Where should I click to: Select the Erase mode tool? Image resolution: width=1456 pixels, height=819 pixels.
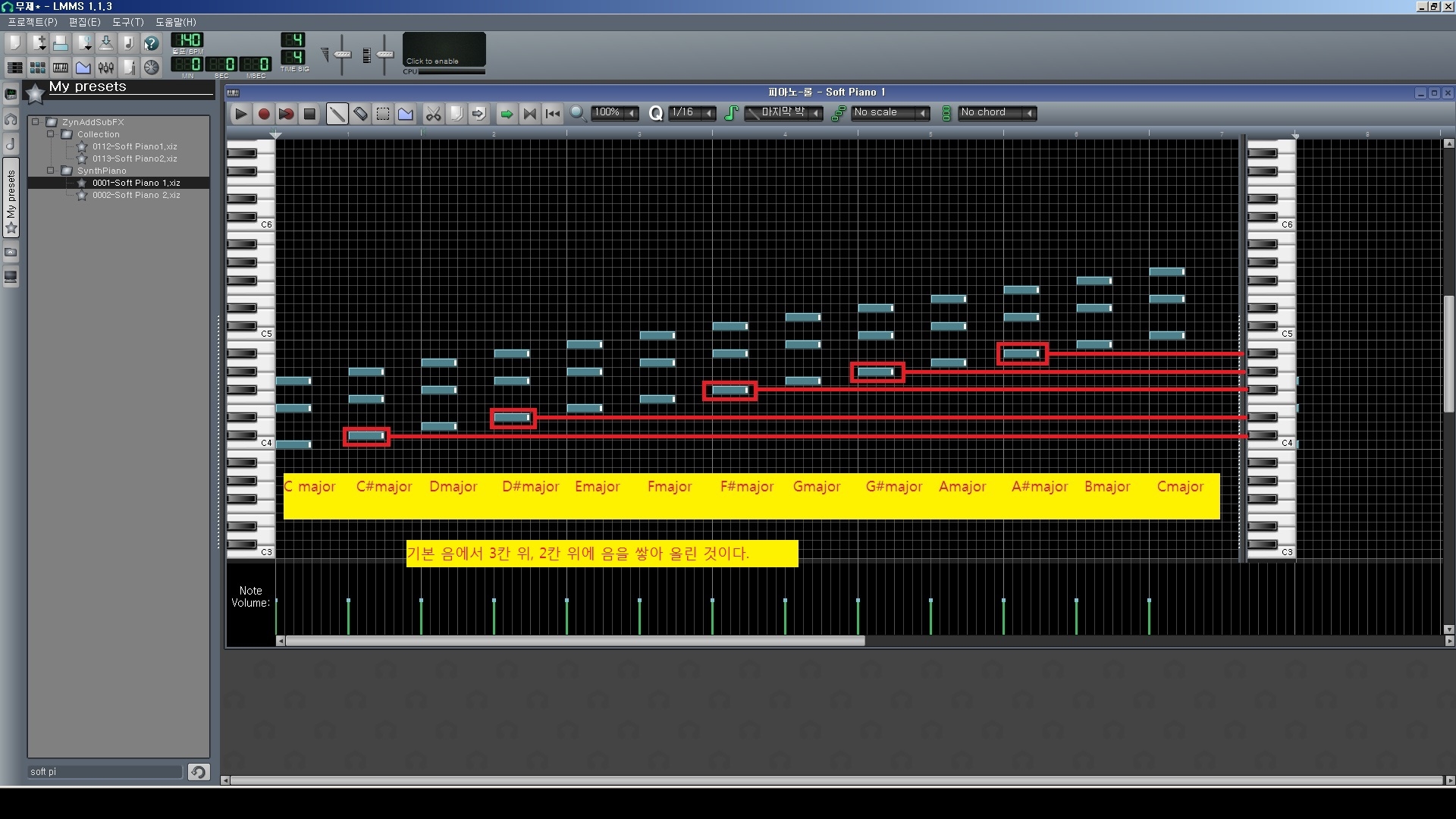click(360, 114)
